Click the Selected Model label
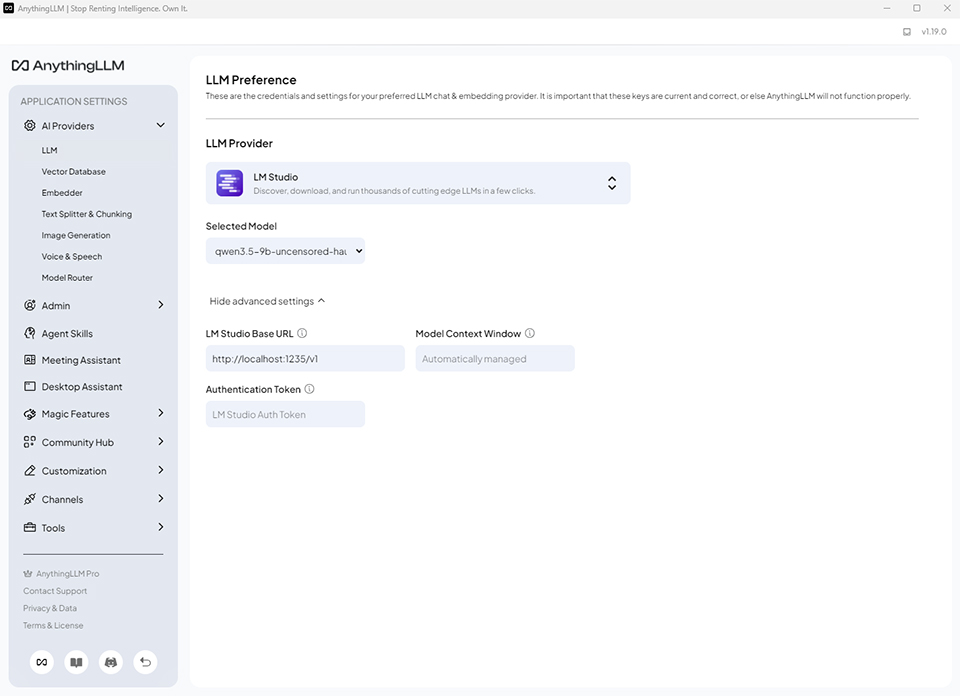Viewport: 960px width, 696px height. [x=241, y=226]
